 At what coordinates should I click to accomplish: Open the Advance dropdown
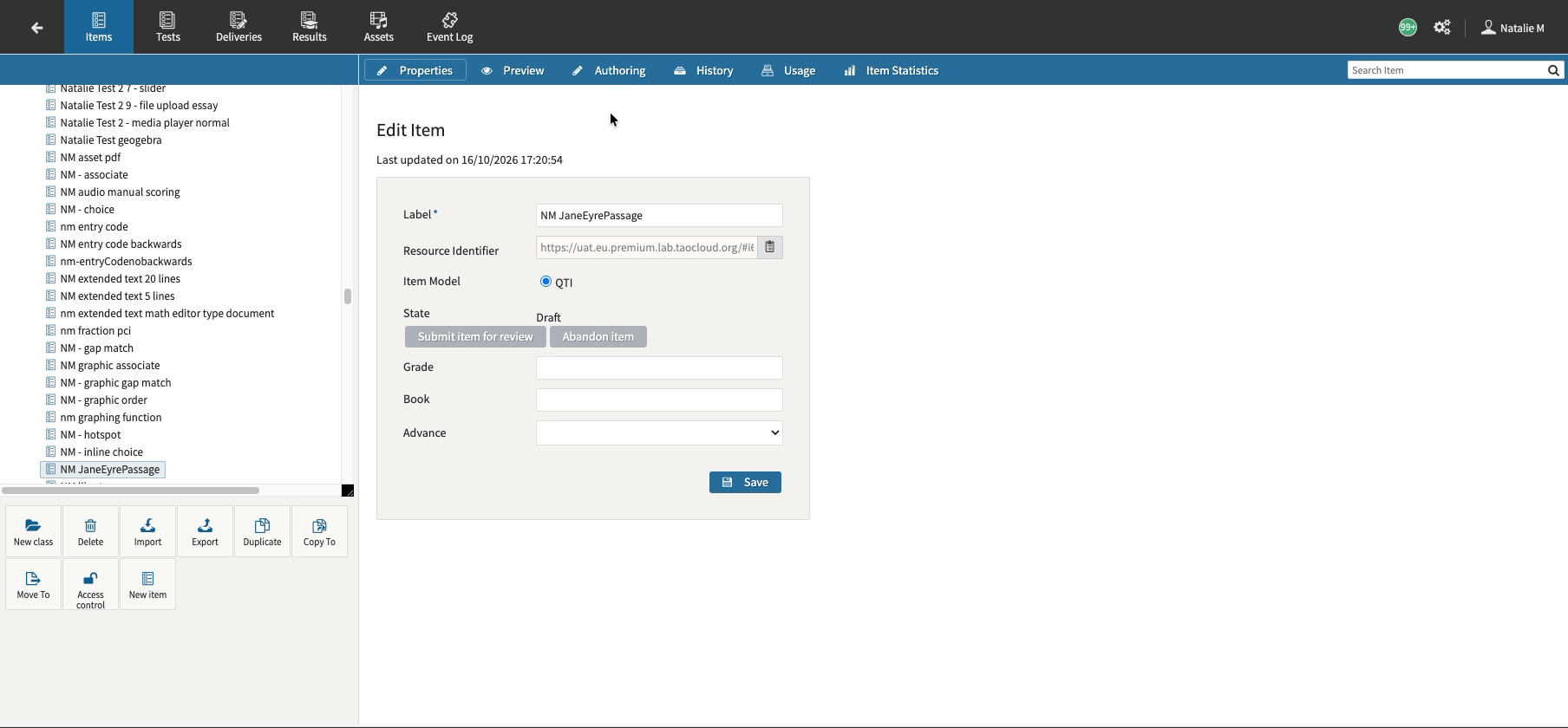coord(659,432)
